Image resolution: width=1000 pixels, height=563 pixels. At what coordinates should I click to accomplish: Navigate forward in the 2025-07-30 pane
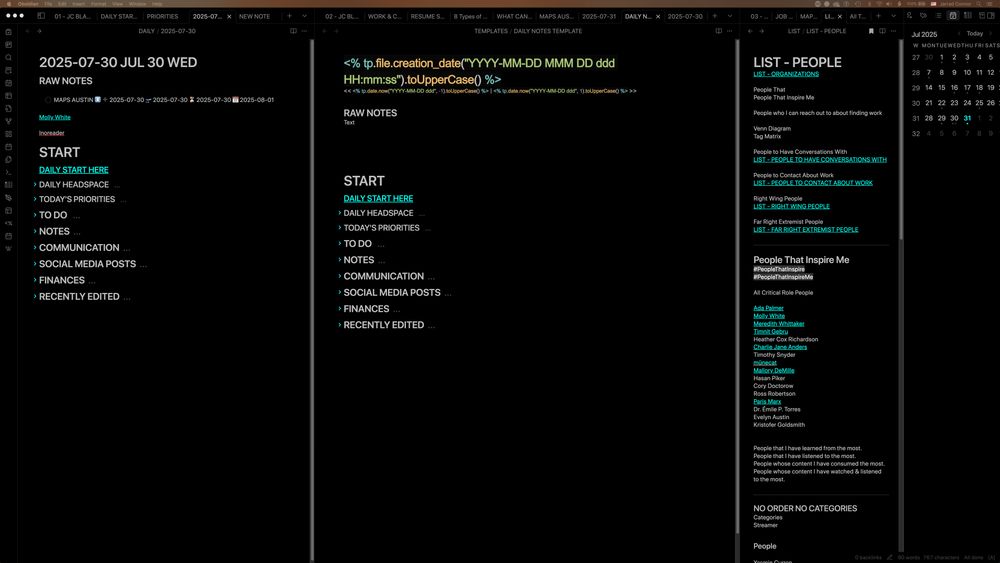pyautogui.click(x=39, y=31)
